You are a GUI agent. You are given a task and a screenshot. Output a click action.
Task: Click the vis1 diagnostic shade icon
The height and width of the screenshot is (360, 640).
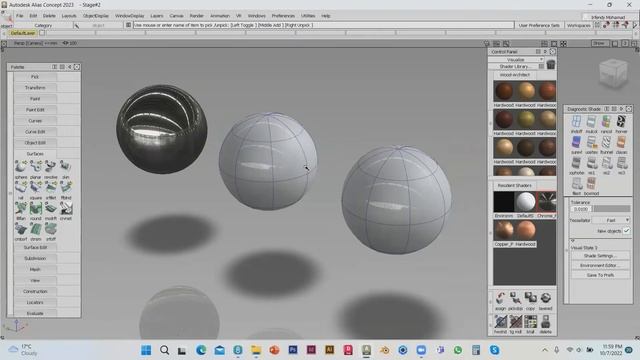point(591,163)
